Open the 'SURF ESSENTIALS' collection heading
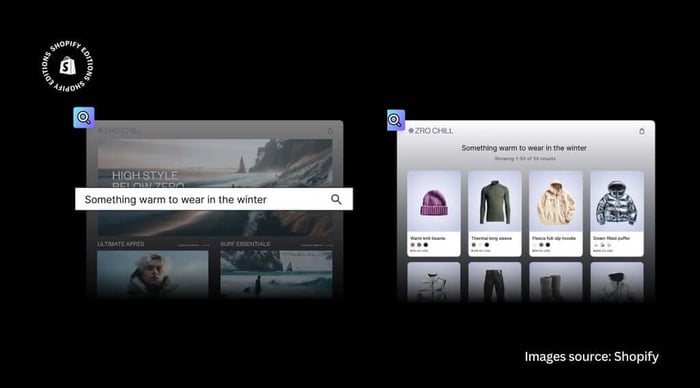The image size is (700, 388). (245, 244)
